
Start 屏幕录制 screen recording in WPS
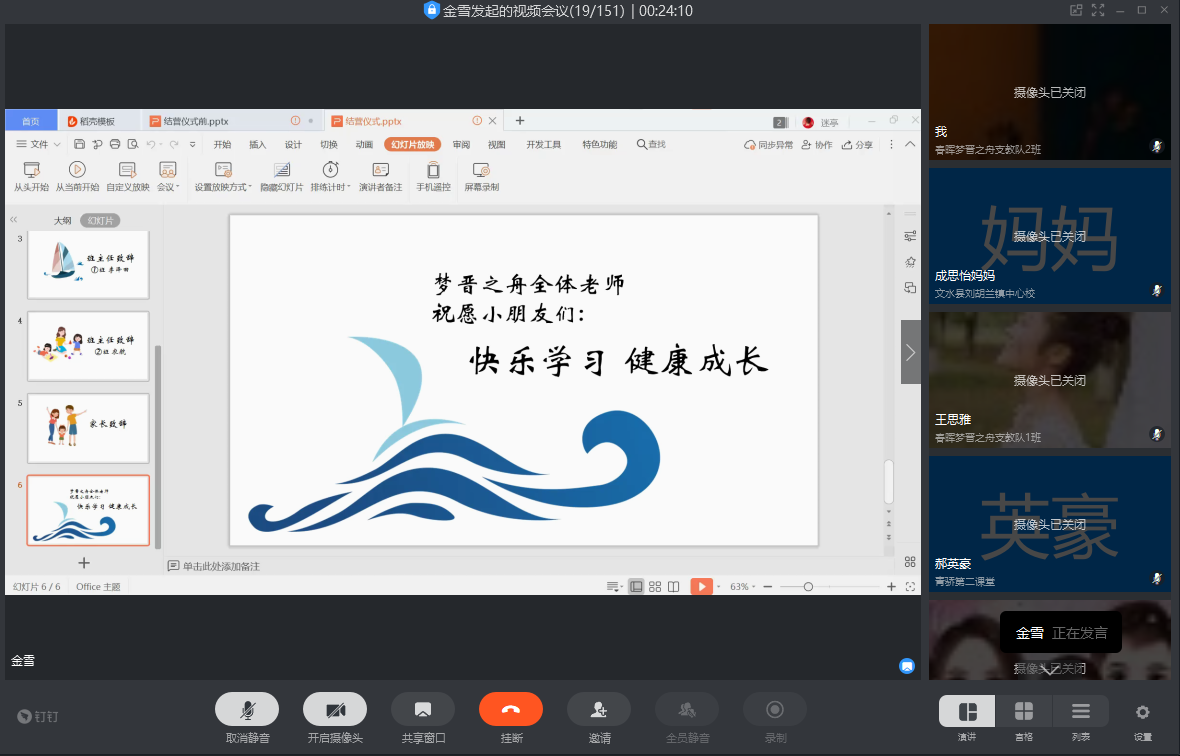[482, 176]
